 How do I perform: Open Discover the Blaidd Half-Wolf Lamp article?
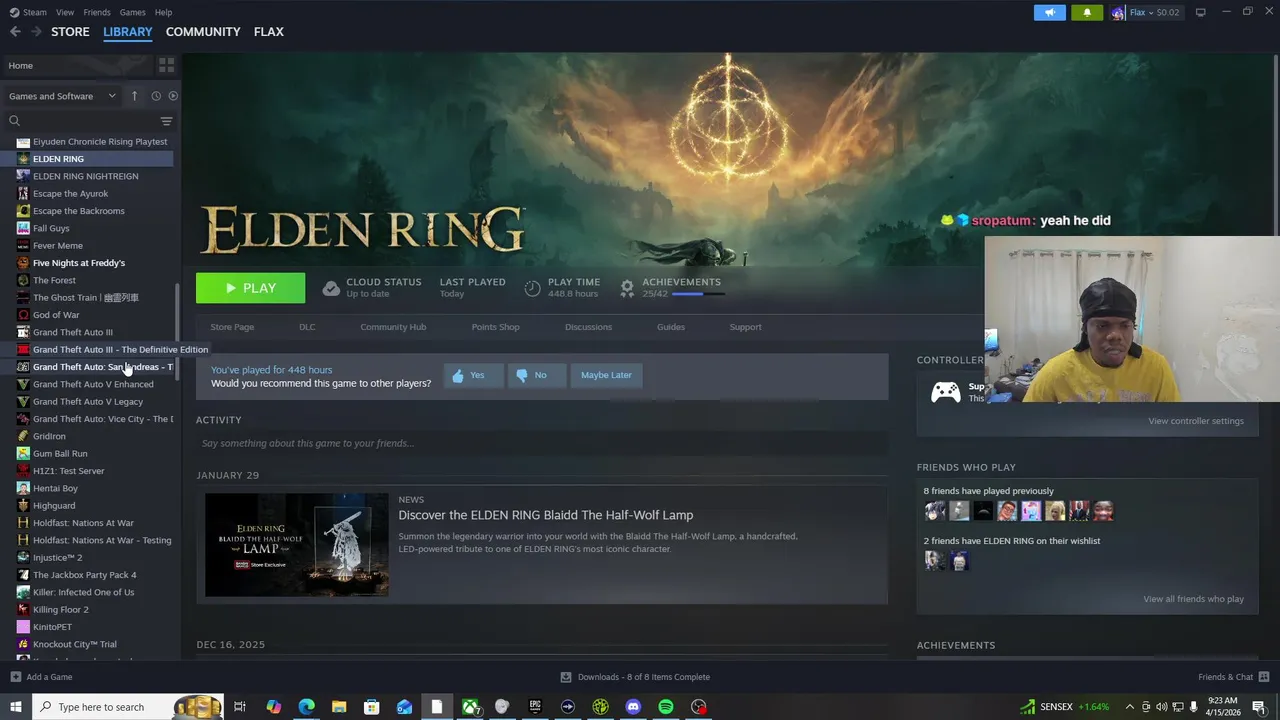tap(546, 515)
